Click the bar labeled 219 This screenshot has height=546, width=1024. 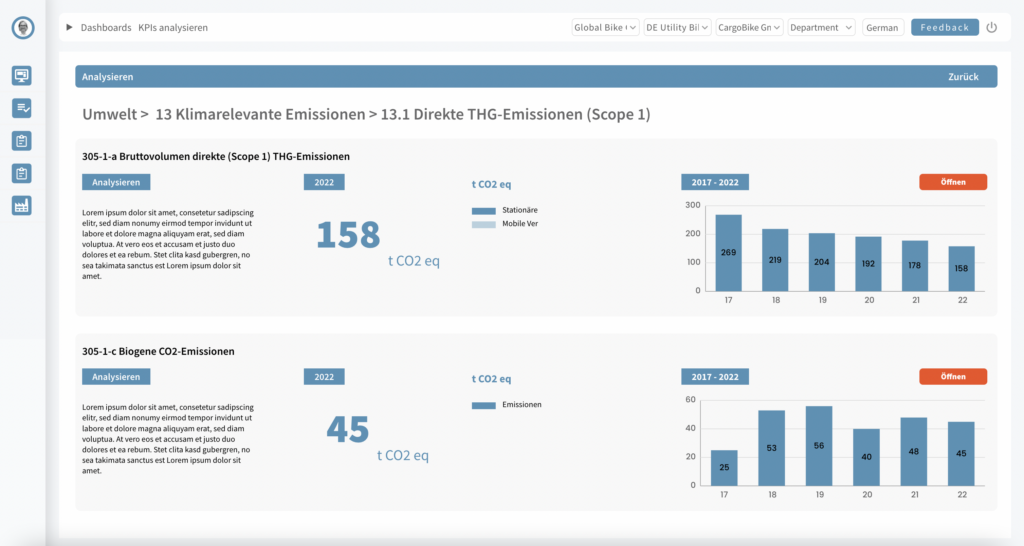tap(775, 260)
